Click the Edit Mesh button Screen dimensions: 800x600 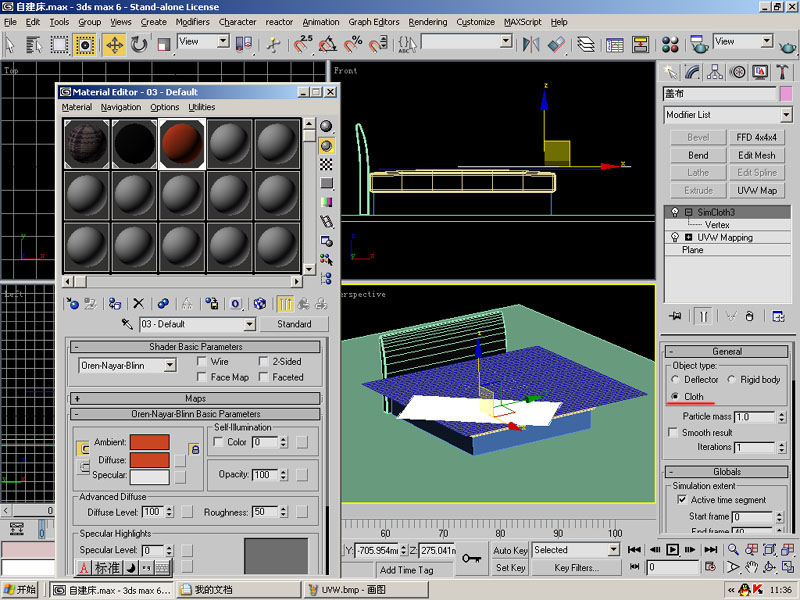pyautogui.click(x=757, y=155)
